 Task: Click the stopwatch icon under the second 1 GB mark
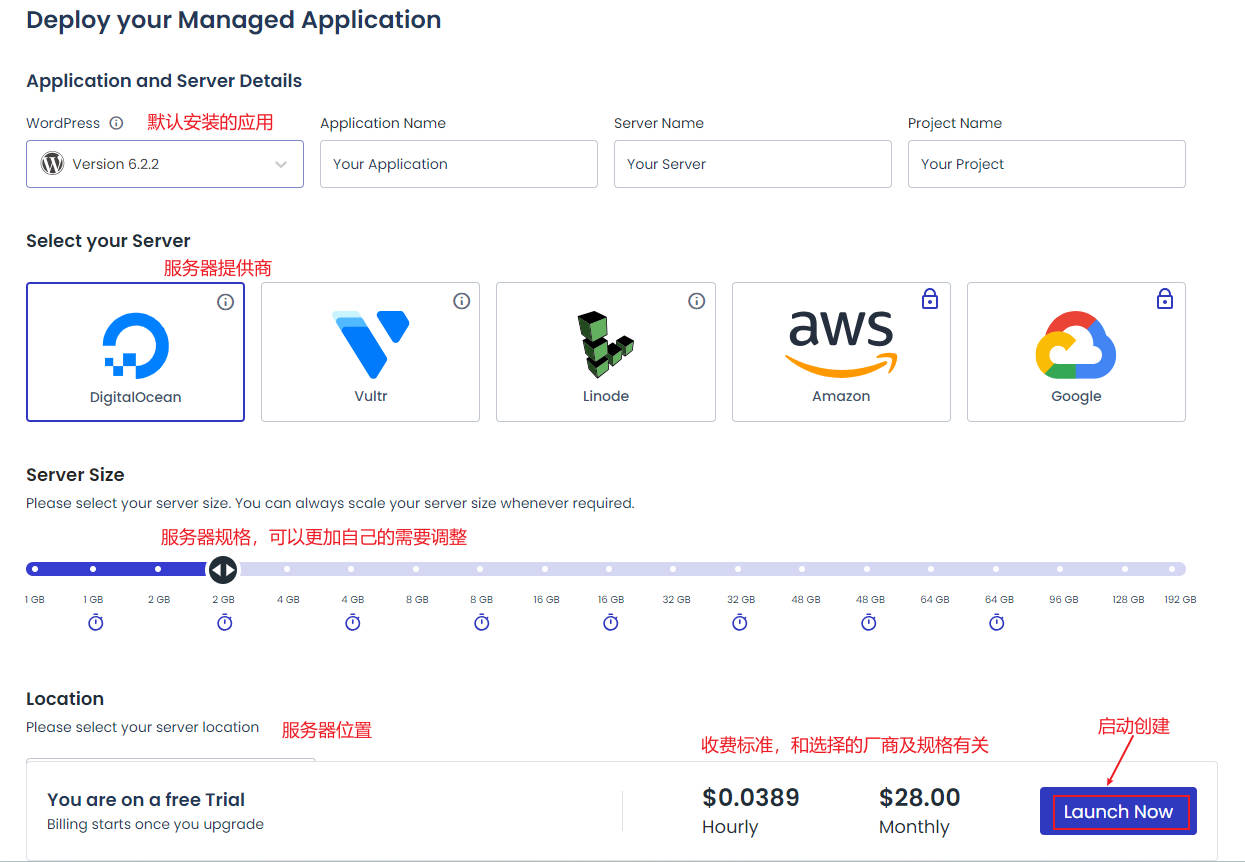pyautogui.click(x=95, y=622)
